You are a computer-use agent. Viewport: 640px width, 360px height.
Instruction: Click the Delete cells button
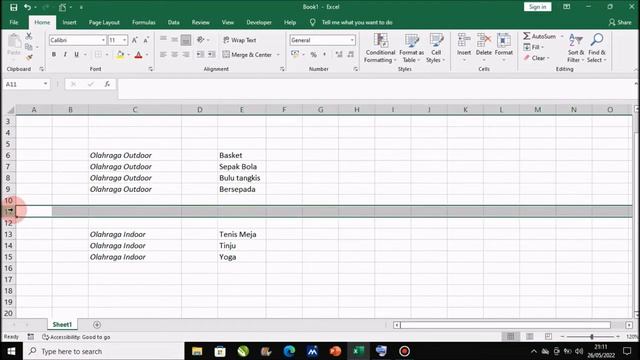484,48
